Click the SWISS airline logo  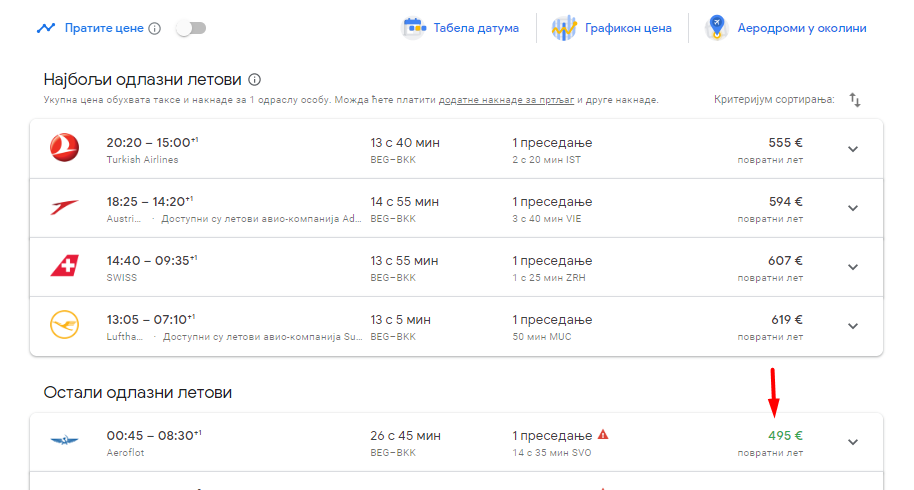click(x=65, y=266)
